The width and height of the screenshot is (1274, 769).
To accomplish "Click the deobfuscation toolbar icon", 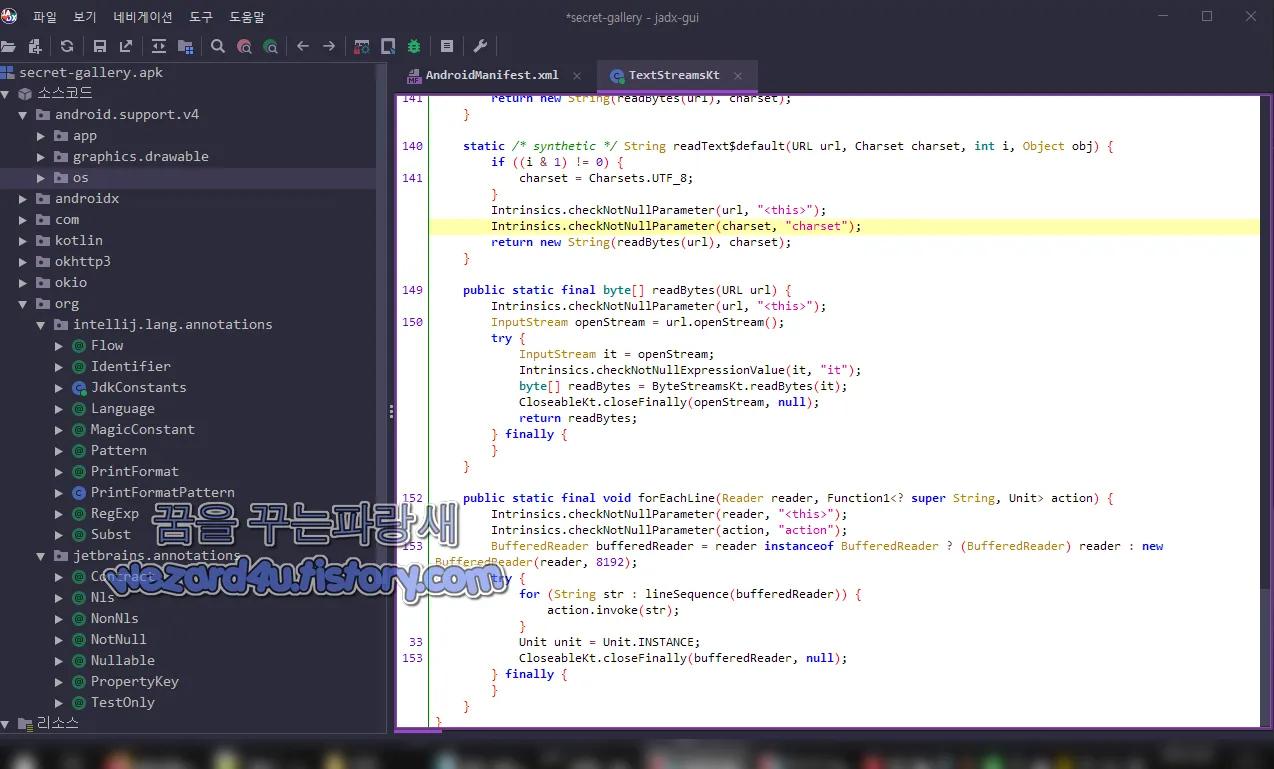I will pyautogui.click(x=362, y=46).
